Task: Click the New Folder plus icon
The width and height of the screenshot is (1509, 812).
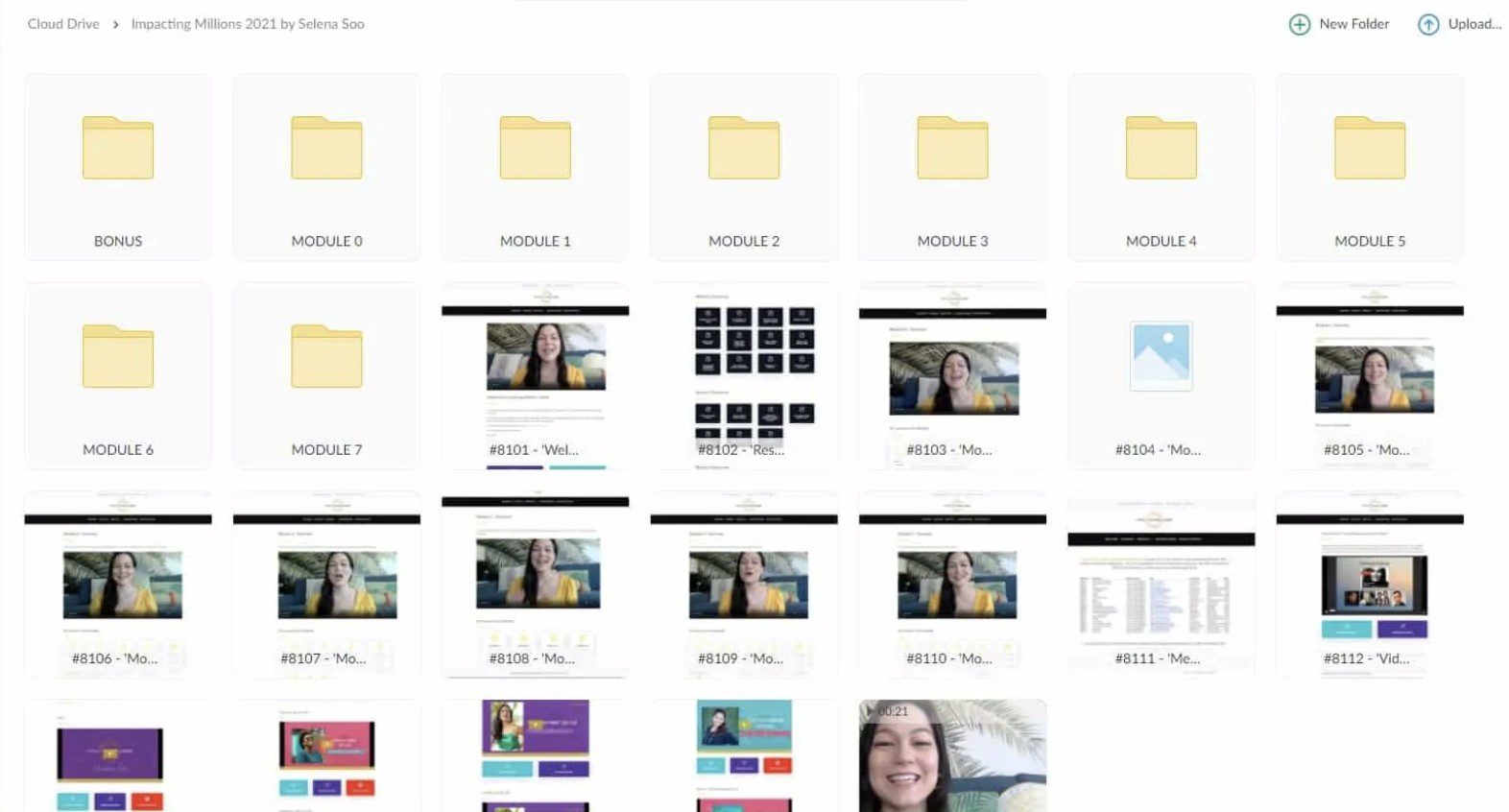Action: tap(1299, 24)
